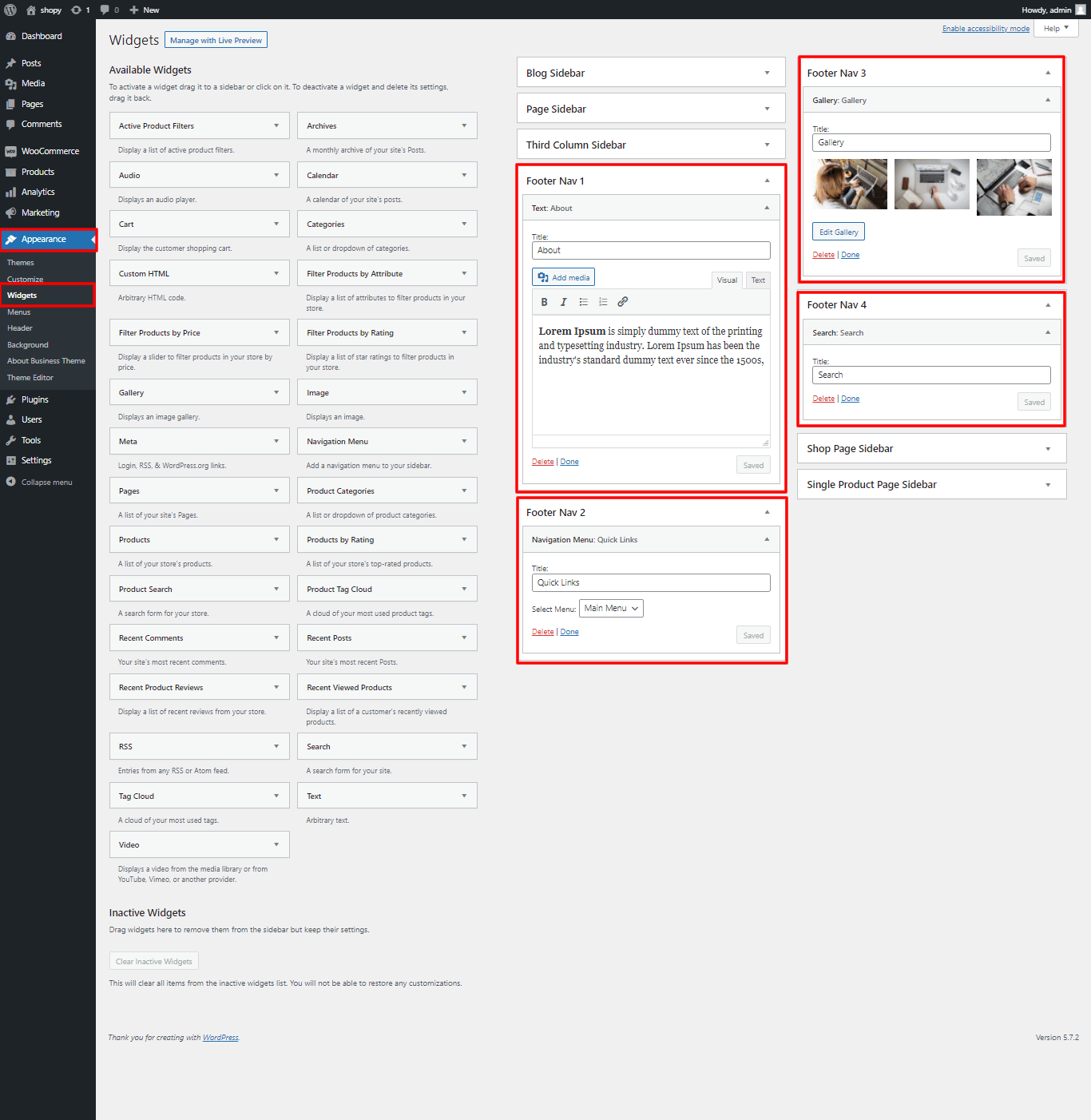1091x1120 pixels.
Task: Click the insert link icon
Action: click(623, 302)
